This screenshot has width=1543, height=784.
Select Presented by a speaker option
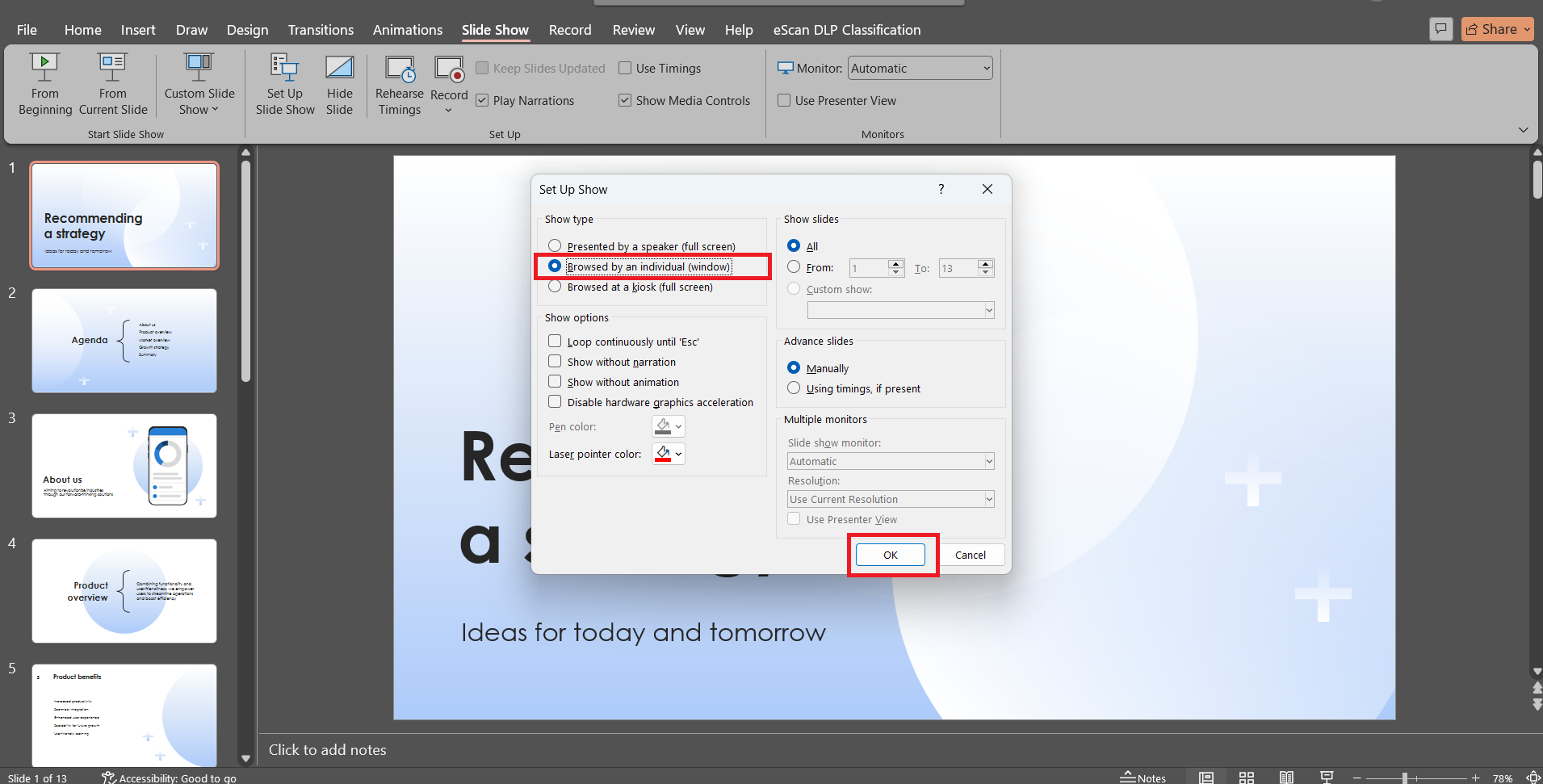pyautogui.click(x=556, y=246)
